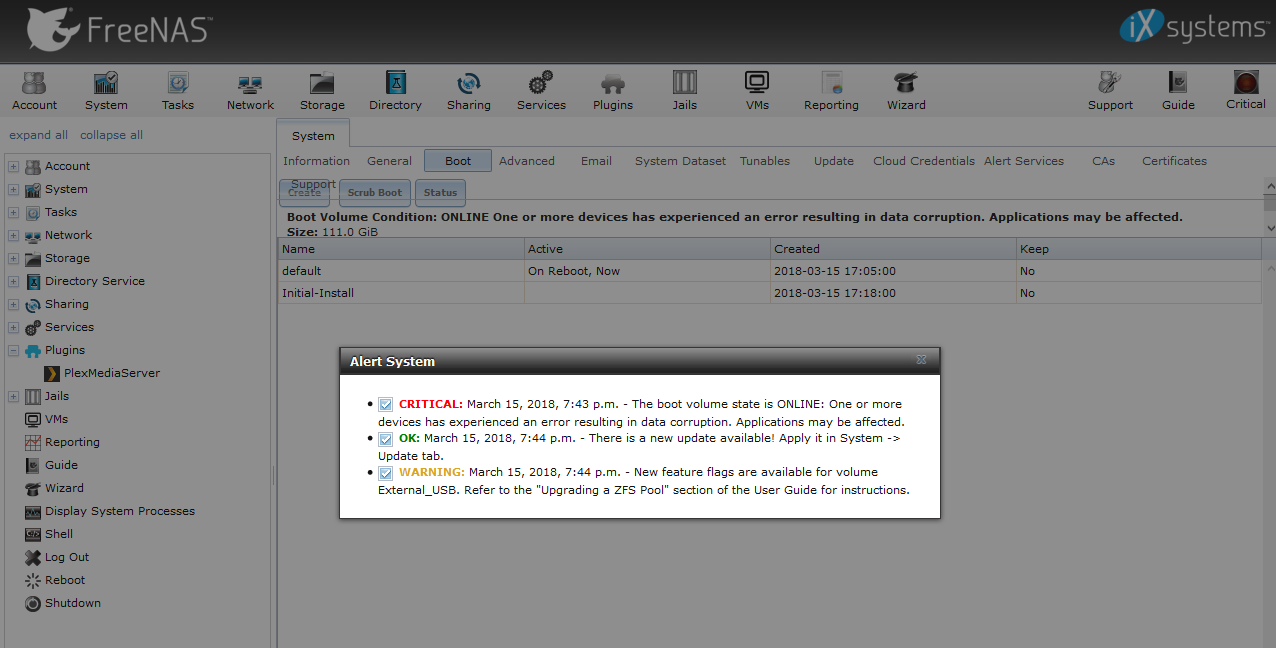Expand the Sharing tree node
1276x648 pixels.
[x=13, y=305]
